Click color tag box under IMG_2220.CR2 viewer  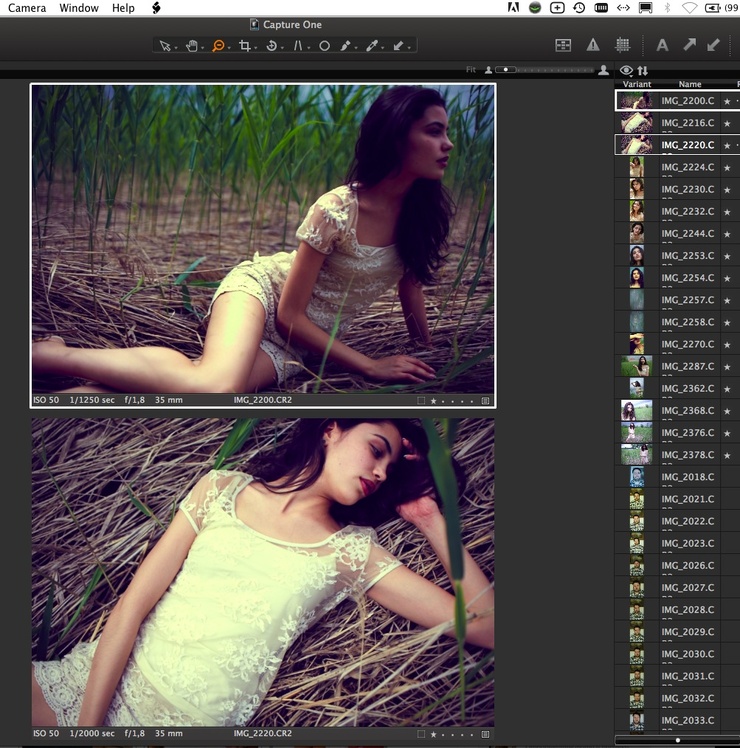(x=421, y=734)
